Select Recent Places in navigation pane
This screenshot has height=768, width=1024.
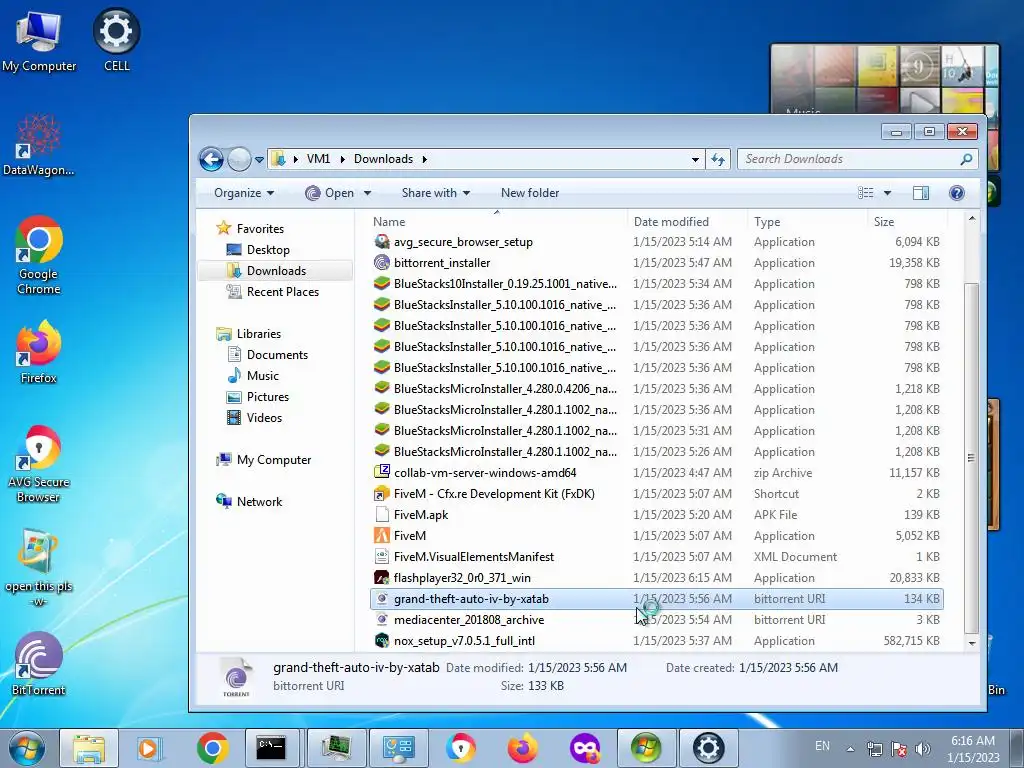point(283,292)
